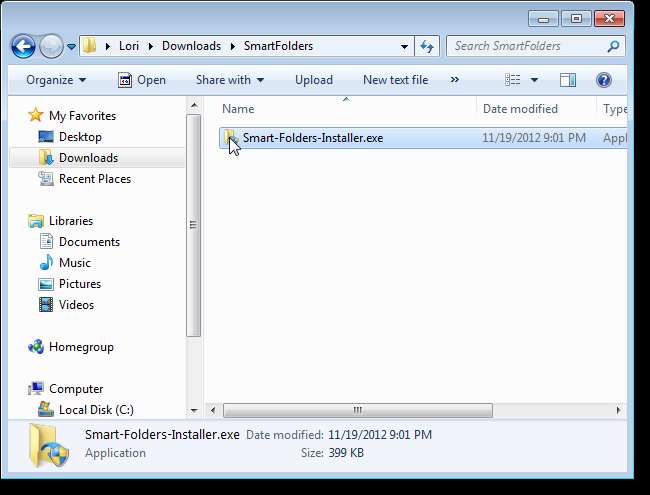
Task: Open Downloads in favorites
Action: (x=88, y=158)
